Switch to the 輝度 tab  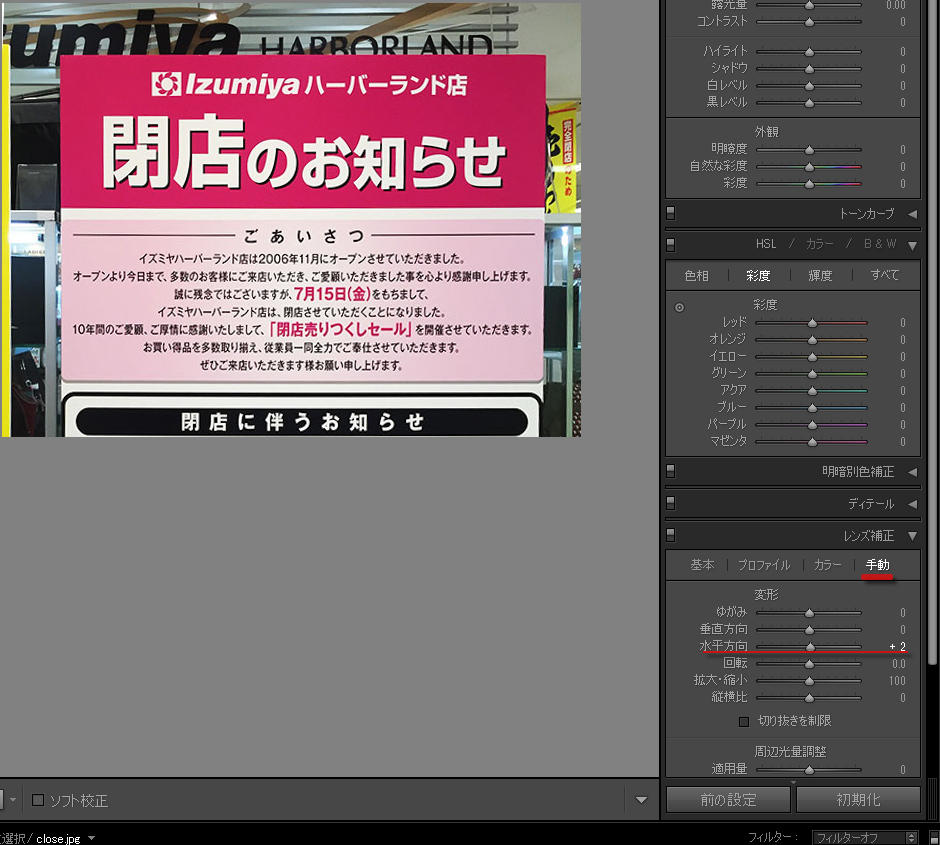[820, 276]
